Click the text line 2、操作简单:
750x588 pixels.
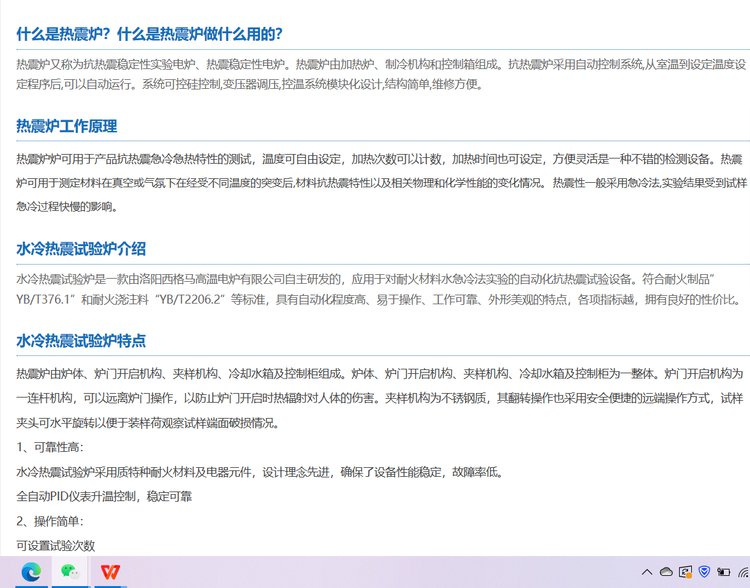[50, 521]
